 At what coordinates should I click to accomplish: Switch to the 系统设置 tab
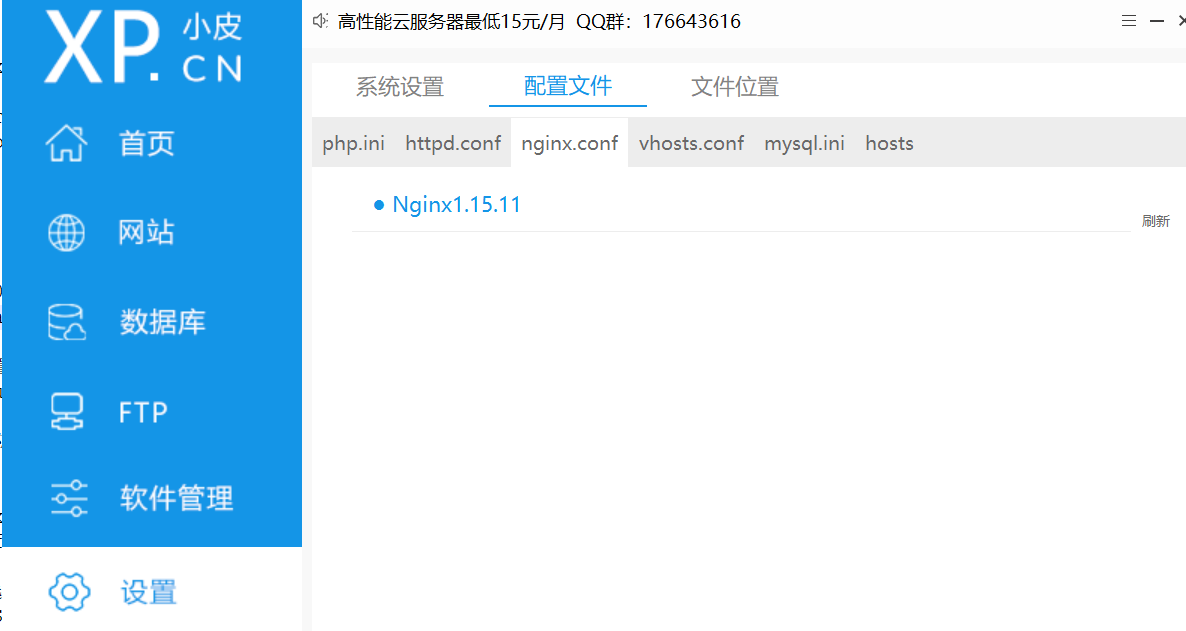(x=400, y=86)
